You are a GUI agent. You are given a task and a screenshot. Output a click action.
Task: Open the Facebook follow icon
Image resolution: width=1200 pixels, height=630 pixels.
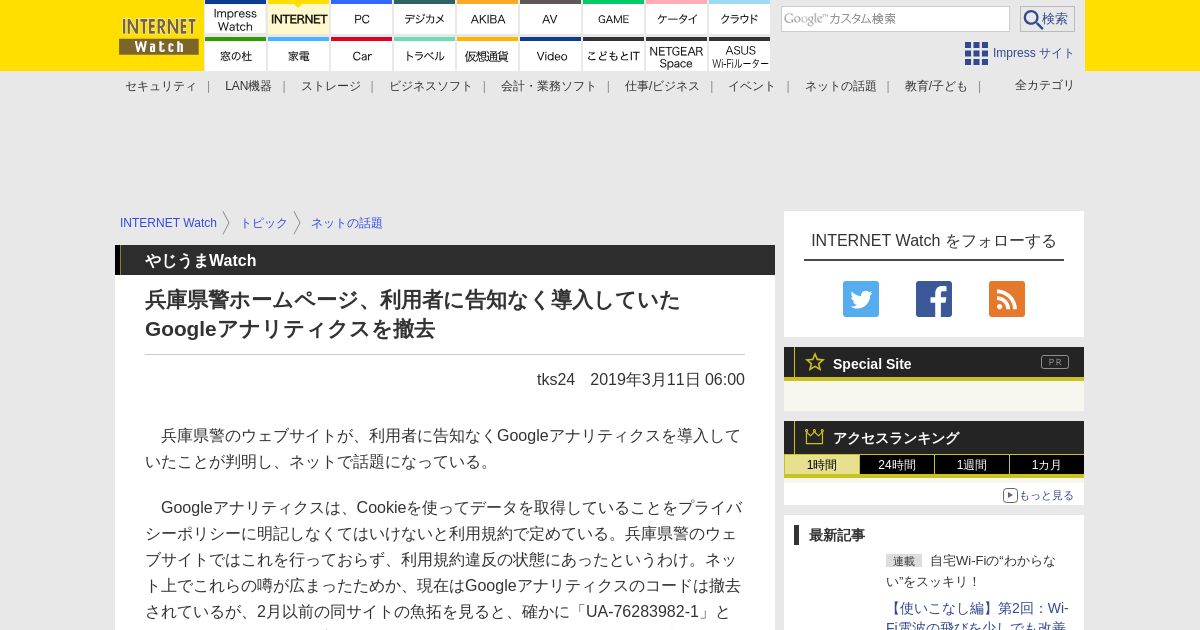tap(934, 299)
